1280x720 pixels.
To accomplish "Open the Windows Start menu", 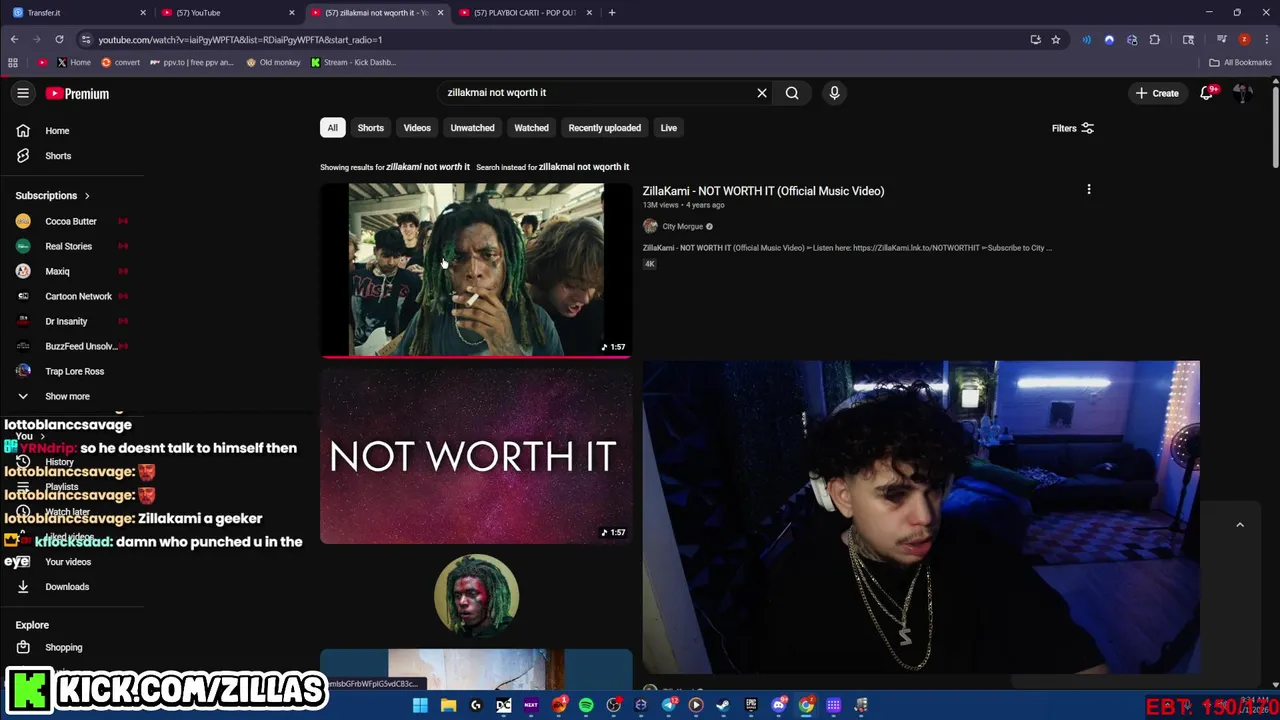I will pyautogui.click(x=420, y=705).
